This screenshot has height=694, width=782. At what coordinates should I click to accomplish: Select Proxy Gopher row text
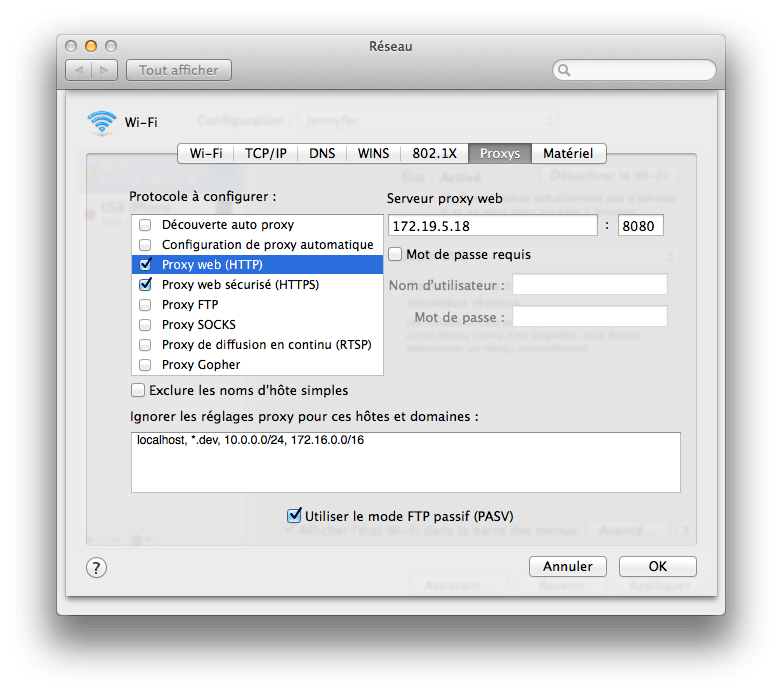[201, 365]
